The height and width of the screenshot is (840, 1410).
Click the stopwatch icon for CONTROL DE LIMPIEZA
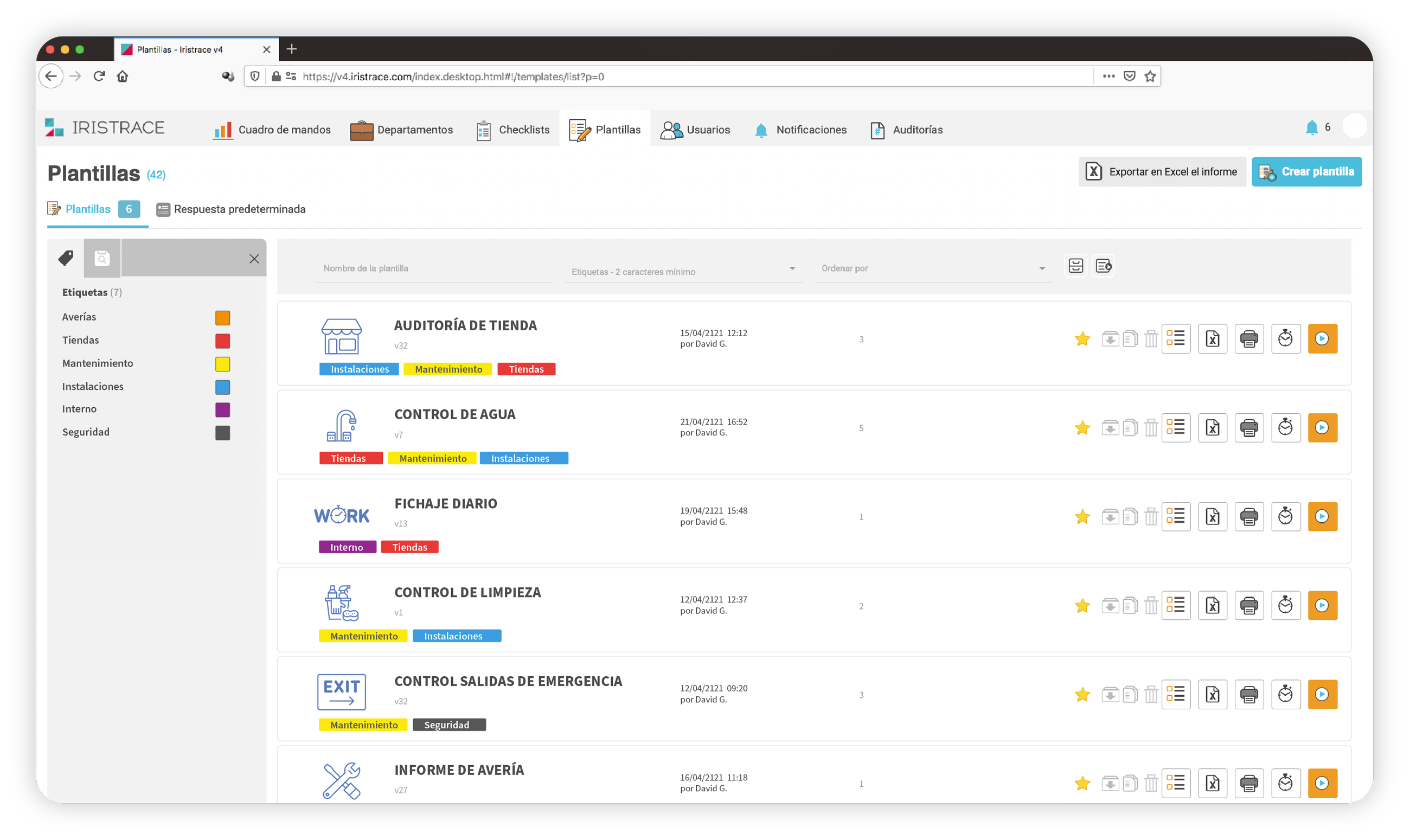coord(1285,606)
